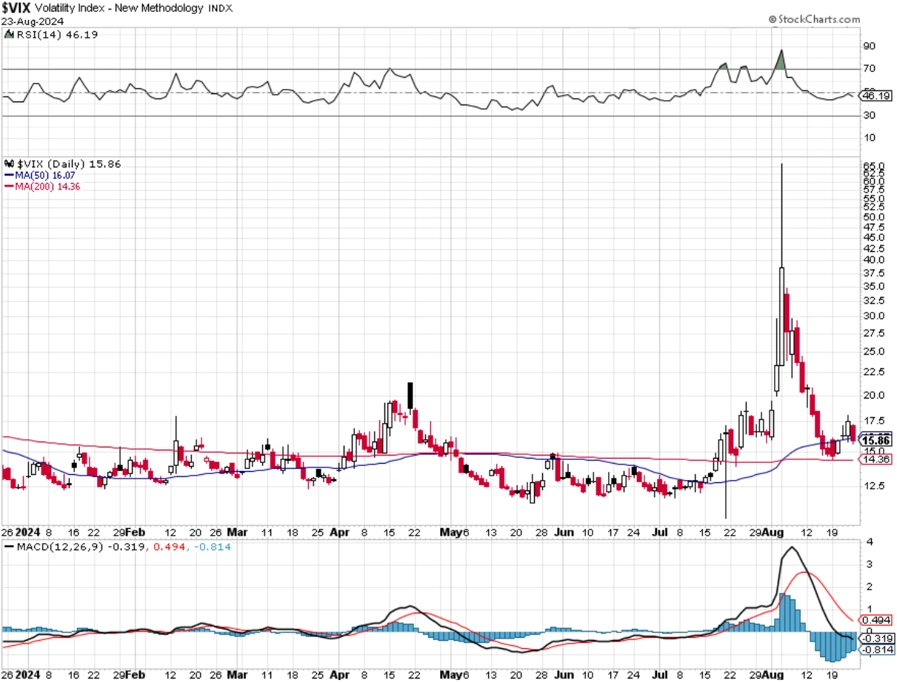897x683 pixels.
Task: Click the black MACD legend line marker
Action: tap(9, 547)
